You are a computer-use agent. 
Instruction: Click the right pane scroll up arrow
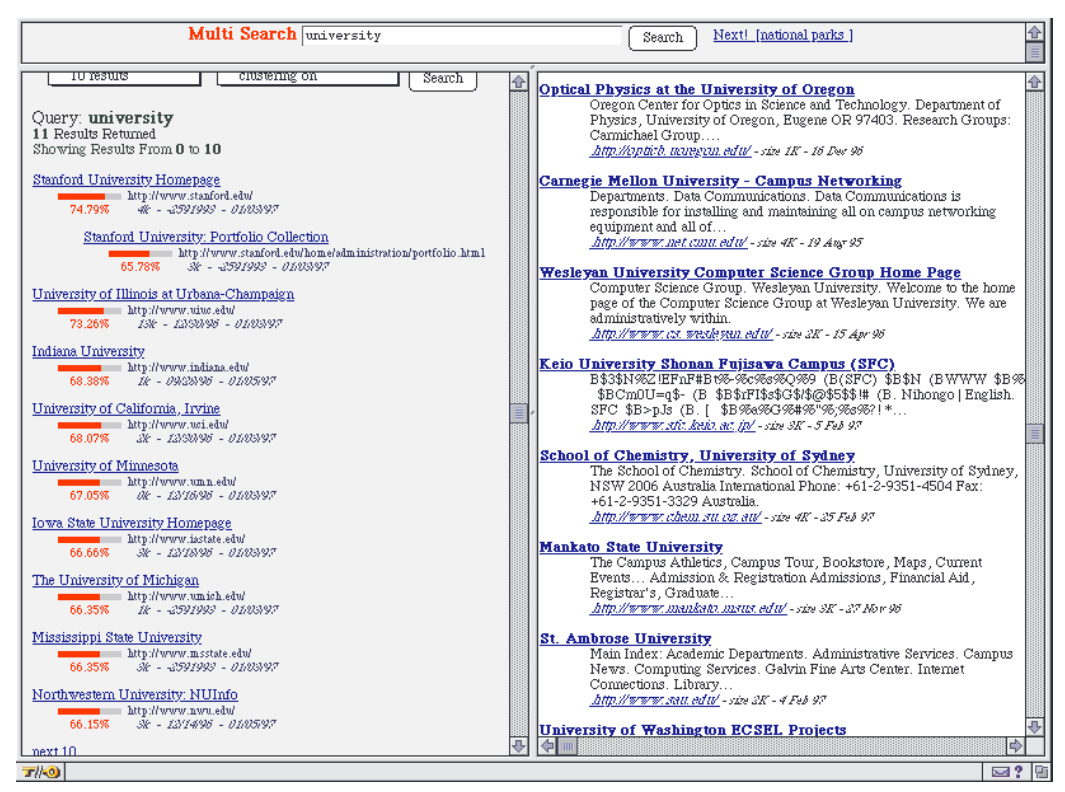point(1034,82)
